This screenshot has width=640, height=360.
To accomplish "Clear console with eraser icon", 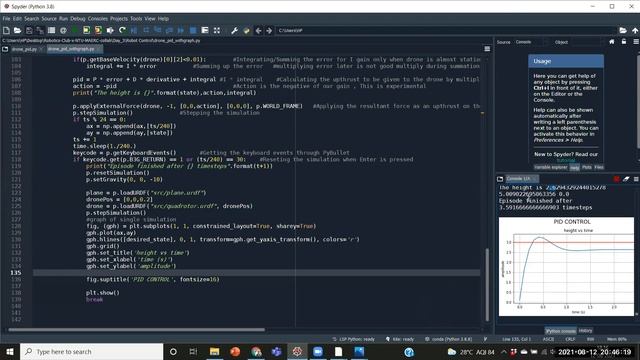I will (x=626, y=179).
